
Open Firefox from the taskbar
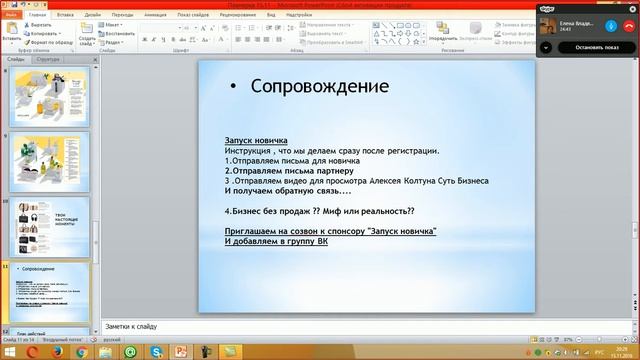57,351
